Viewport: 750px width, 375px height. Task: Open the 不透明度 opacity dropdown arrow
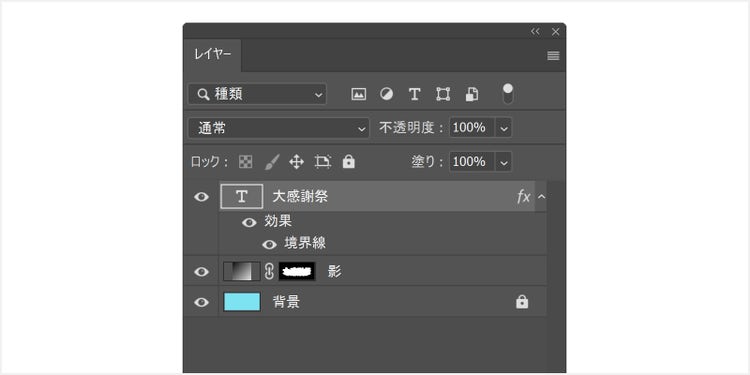[x=503, y=128]
